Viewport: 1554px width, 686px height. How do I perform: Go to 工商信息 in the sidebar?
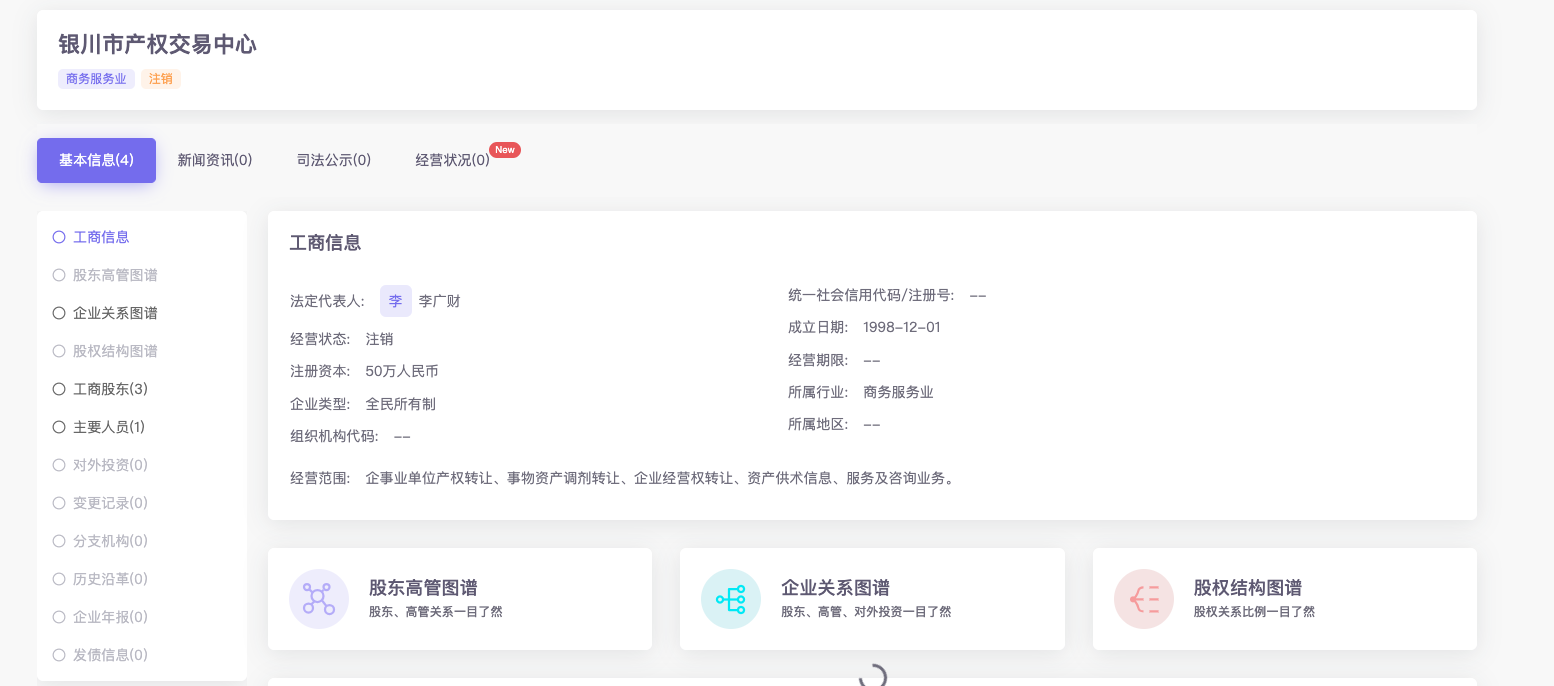101,237
